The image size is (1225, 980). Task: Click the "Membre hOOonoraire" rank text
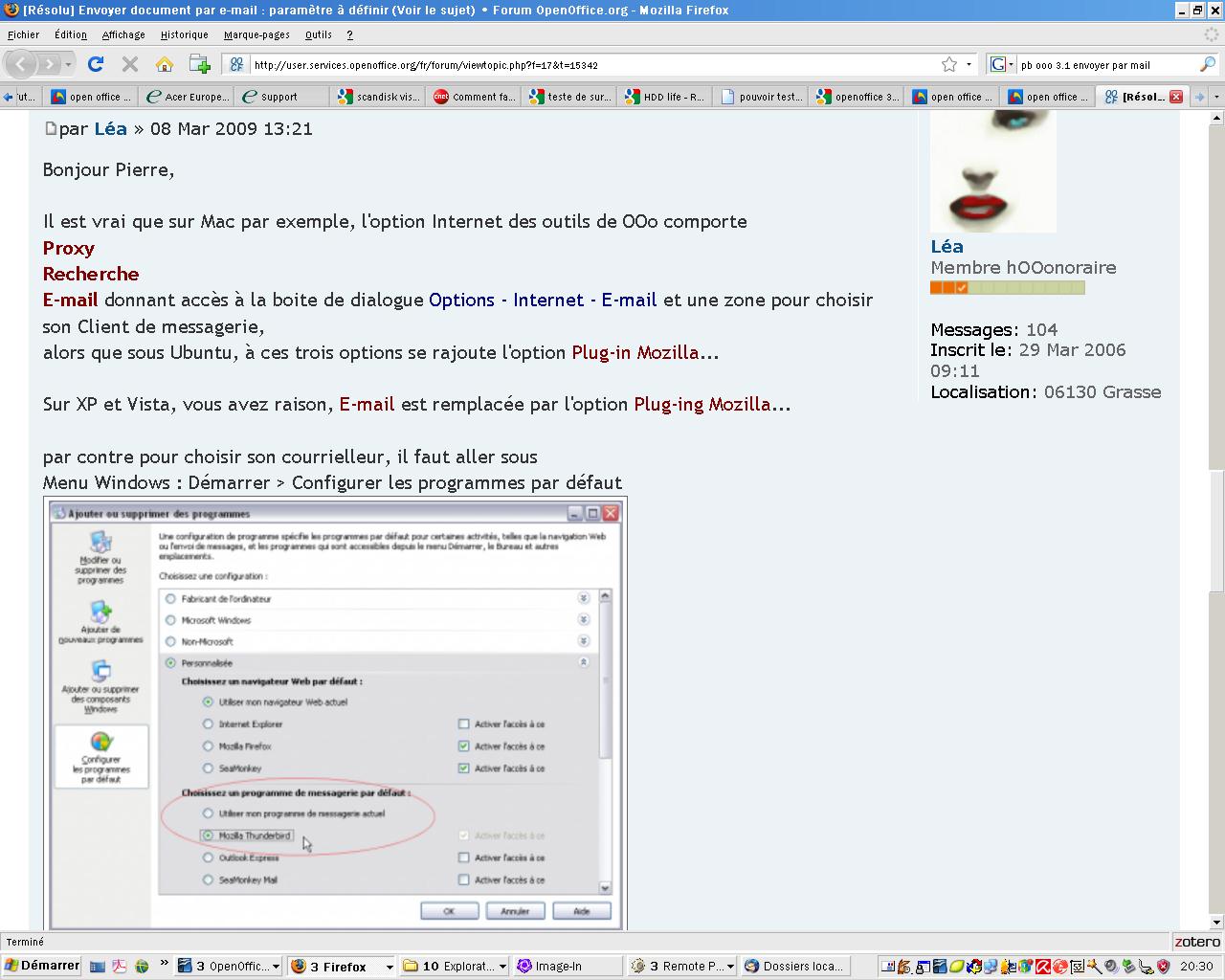pos(1023,268)
